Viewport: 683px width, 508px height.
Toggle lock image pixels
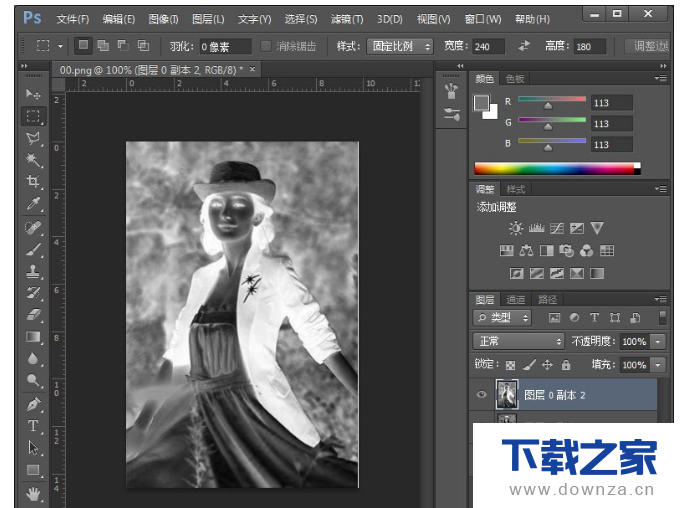pos(529,365)
